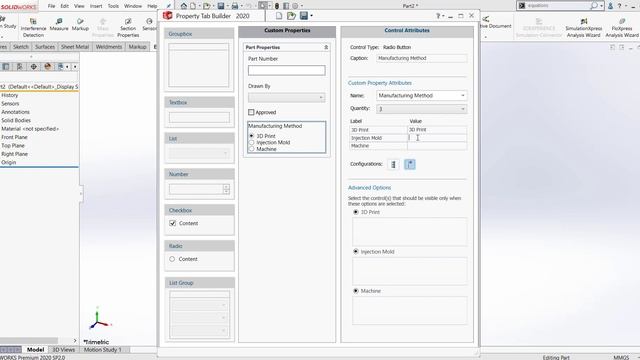Click the Rebuild traffic light icon
Image resolution: width=640 pixels, height=360 pixels.
pyautogui.click(x=277, y=6)
